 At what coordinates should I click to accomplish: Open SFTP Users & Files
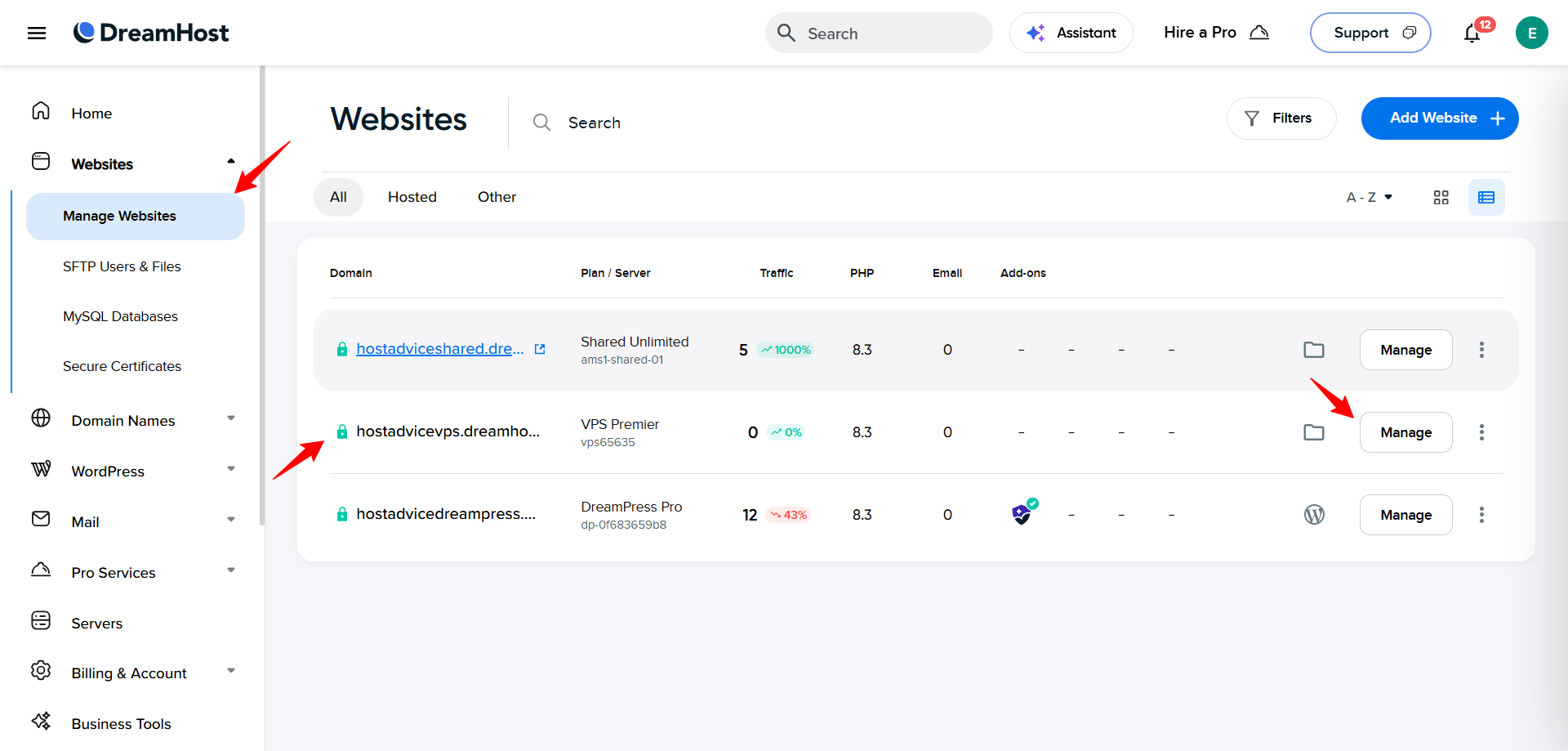pos(122,266)
